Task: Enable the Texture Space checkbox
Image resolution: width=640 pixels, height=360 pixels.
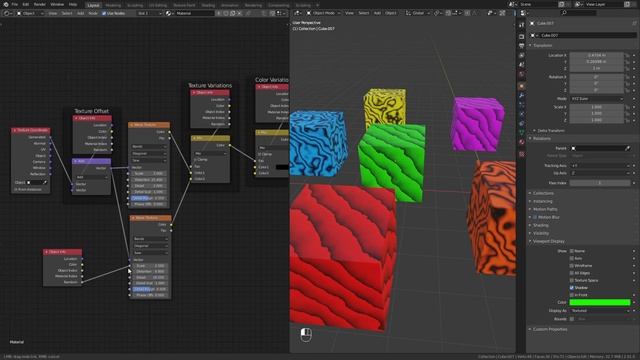Action: click(x=571, y=280)
